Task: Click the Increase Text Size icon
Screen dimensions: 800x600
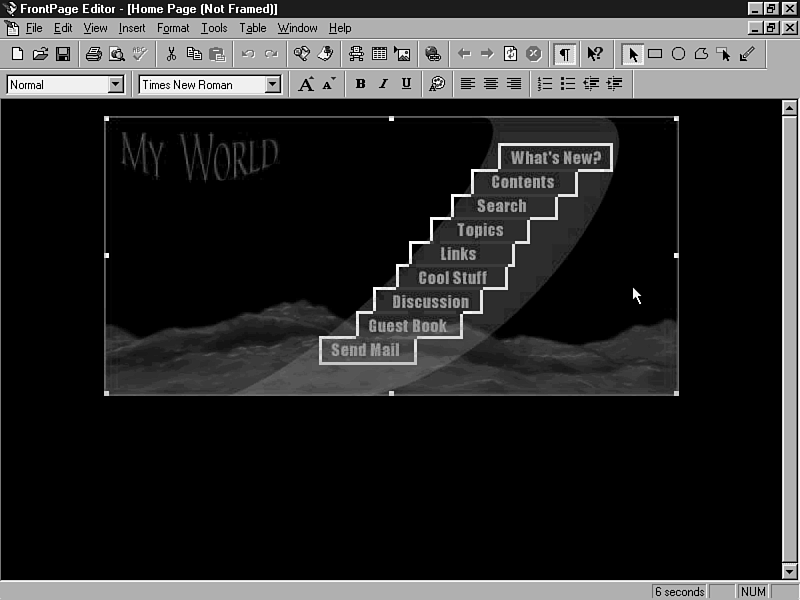Action: 307,85
